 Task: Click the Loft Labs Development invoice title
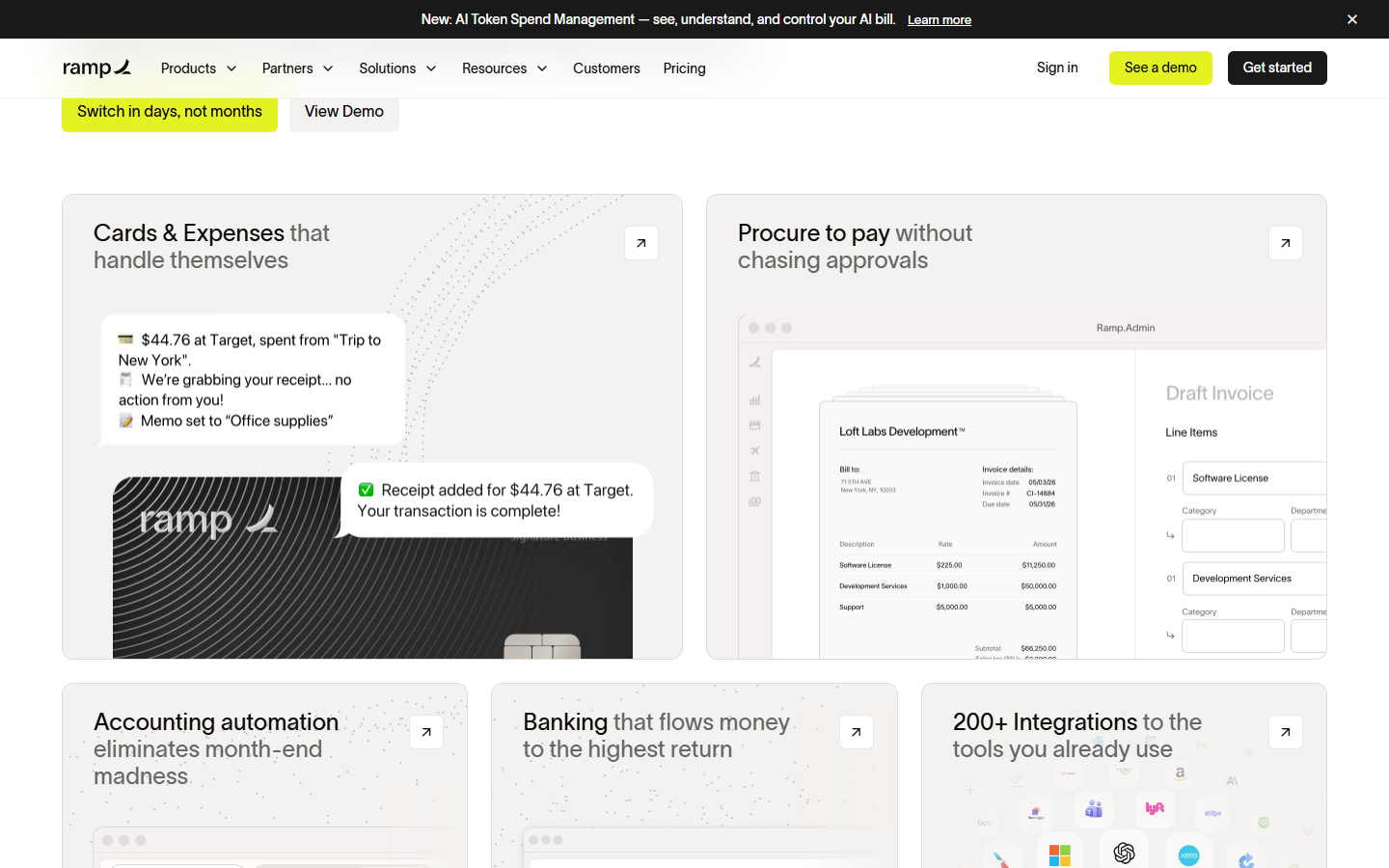pyautogui.click(x=902, y=431)
